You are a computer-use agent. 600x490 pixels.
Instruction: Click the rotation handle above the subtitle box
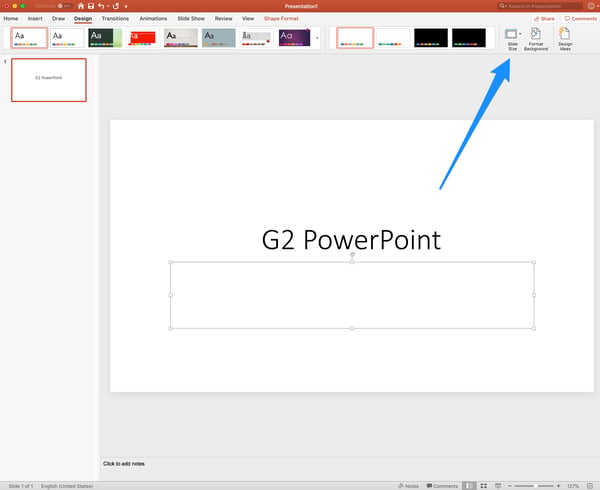pos(352,254)
